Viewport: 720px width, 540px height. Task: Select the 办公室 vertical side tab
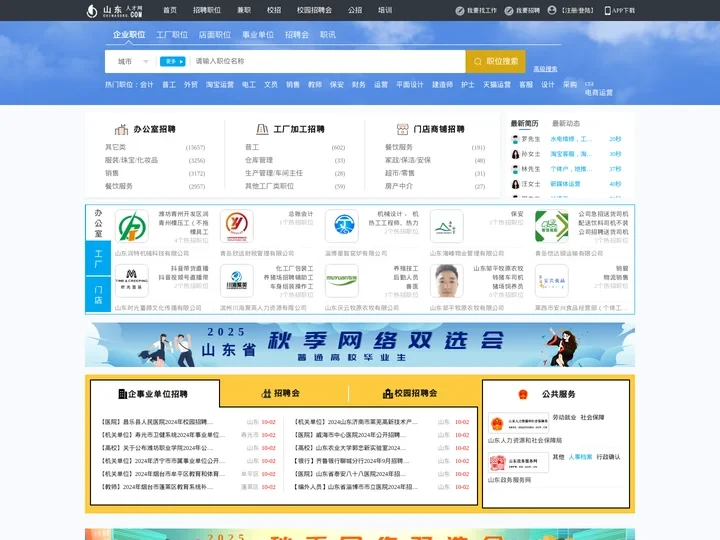(x=98, y=223)
